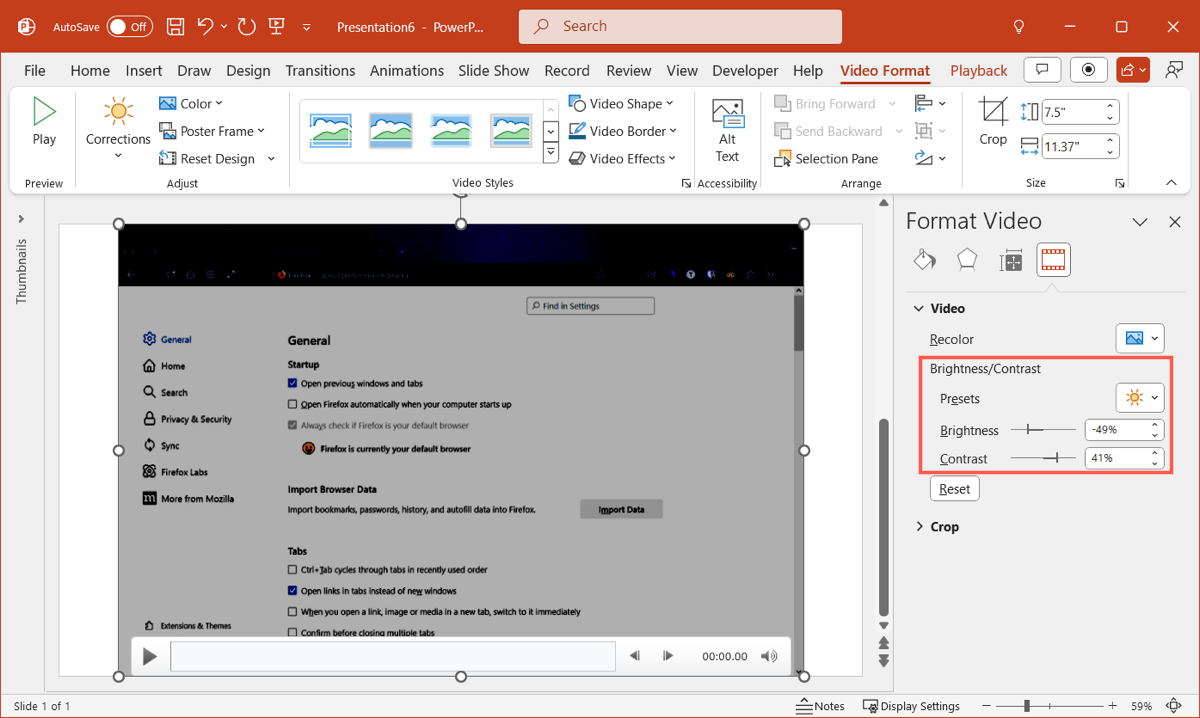1200x718 pixels.
Task: Click the video volume speaker icon
Action: [x=769, y=657]
